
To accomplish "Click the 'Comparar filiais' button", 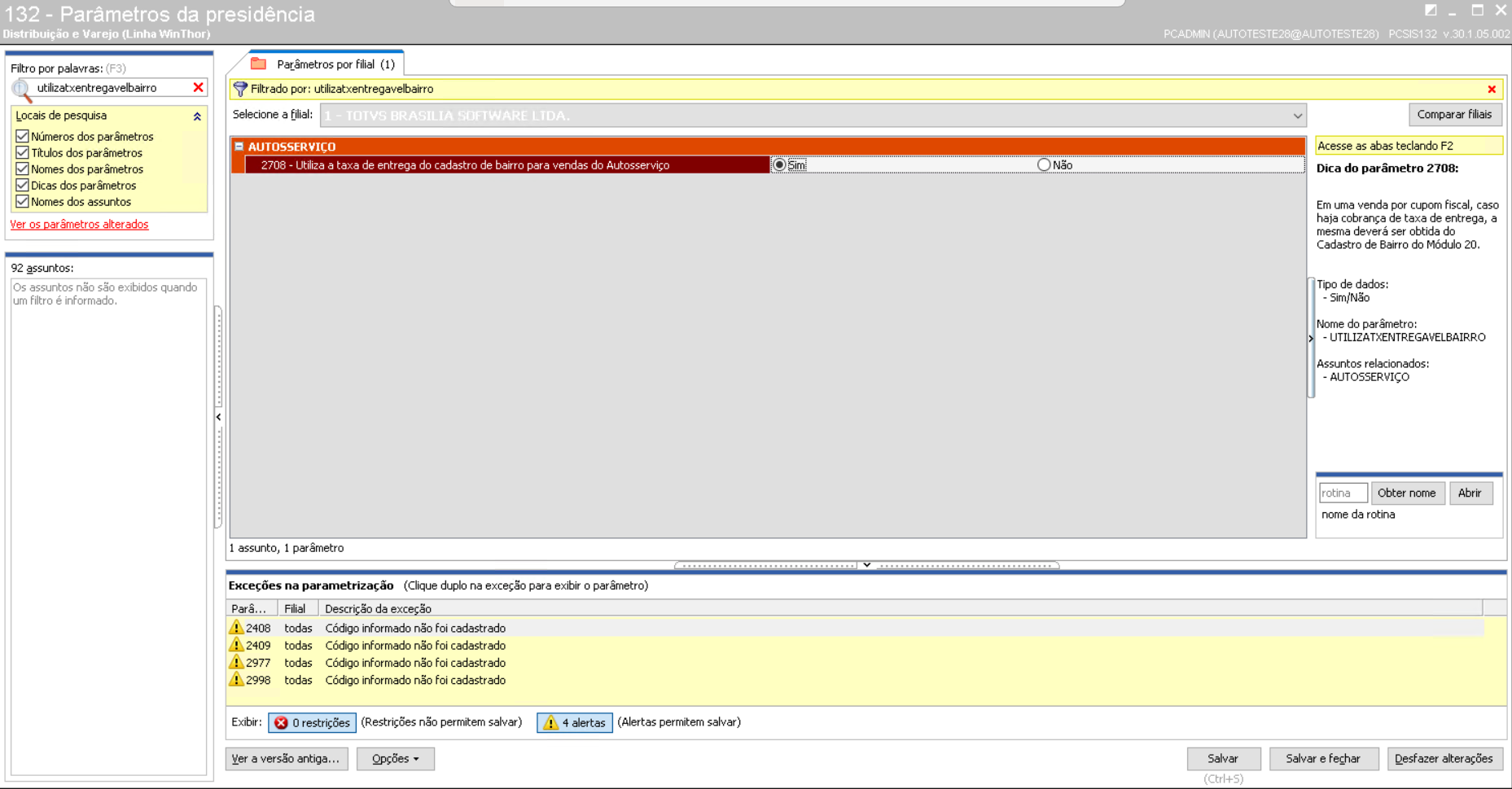I will pos(1455,114).
